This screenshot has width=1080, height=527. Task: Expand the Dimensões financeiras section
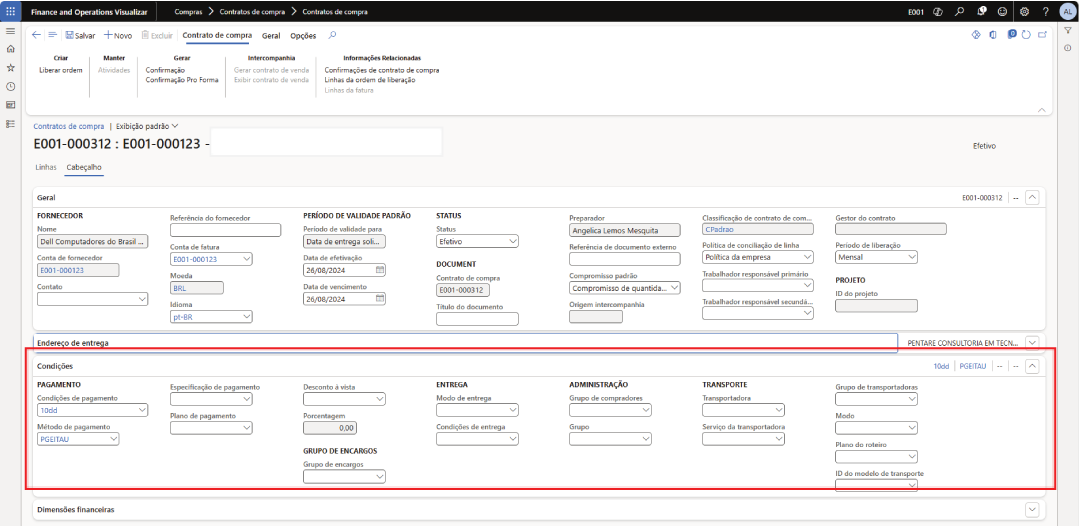pos(1033,509)
